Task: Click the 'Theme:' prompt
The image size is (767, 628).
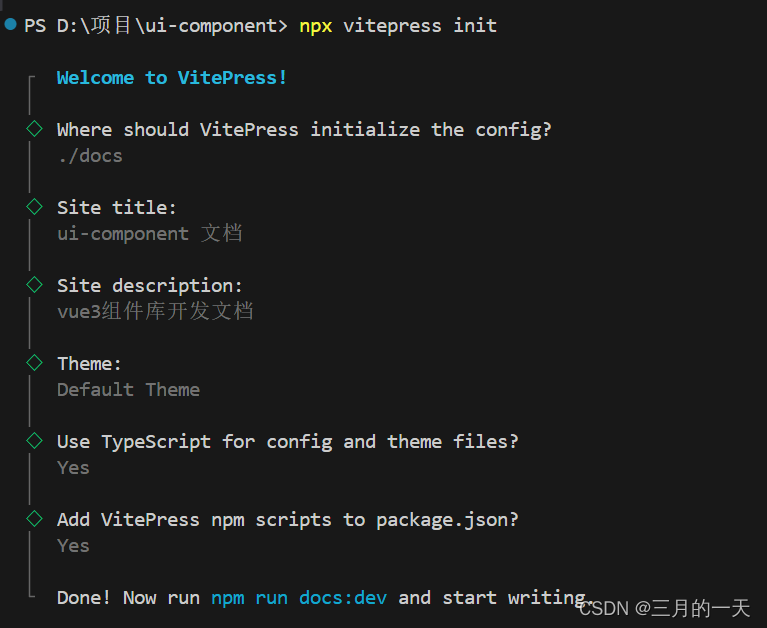Action: point(89,364)
